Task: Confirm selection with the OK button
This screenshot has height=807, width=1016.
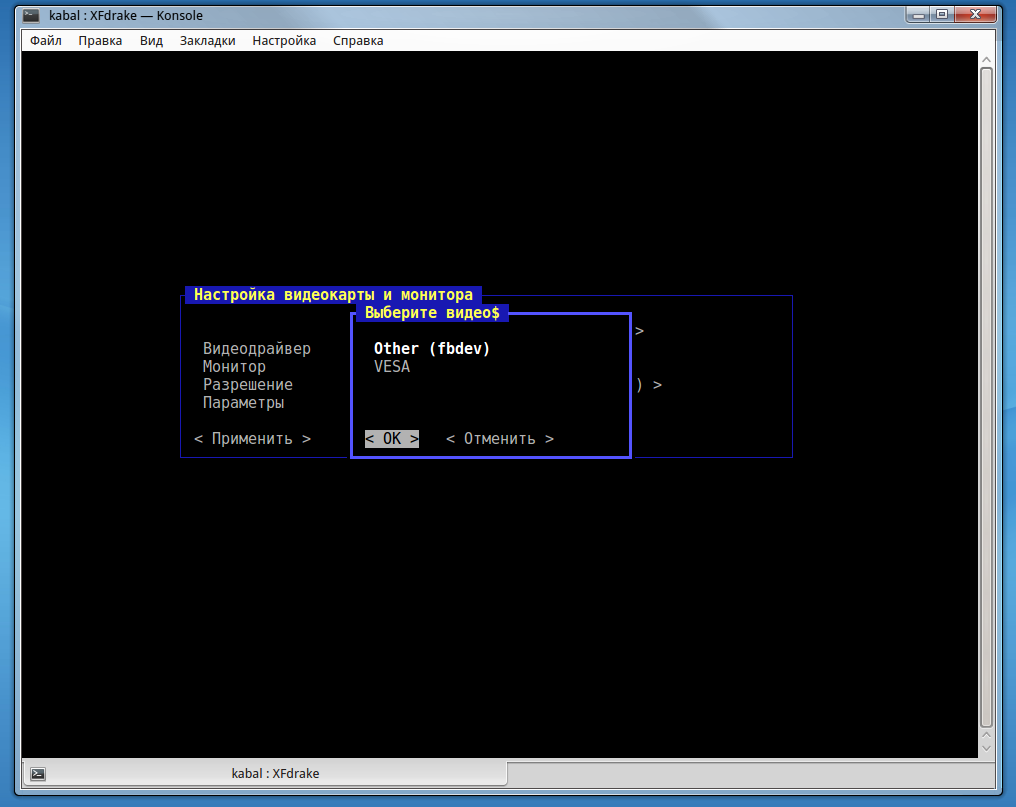Action: pyautogui.click(x=391, y=439)
